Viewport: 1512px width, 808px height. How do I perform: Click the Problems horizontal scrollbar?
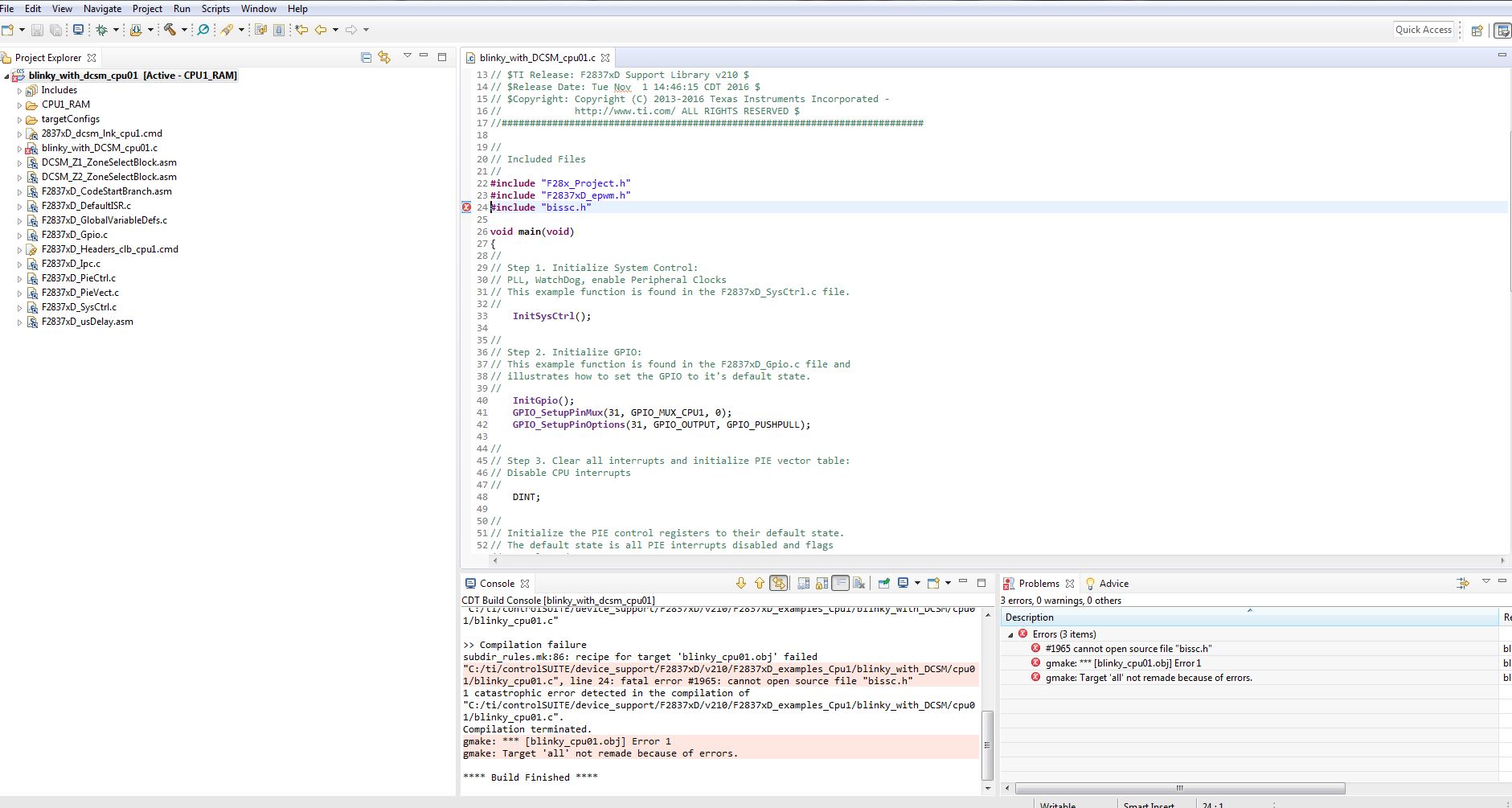[1179, 788]
